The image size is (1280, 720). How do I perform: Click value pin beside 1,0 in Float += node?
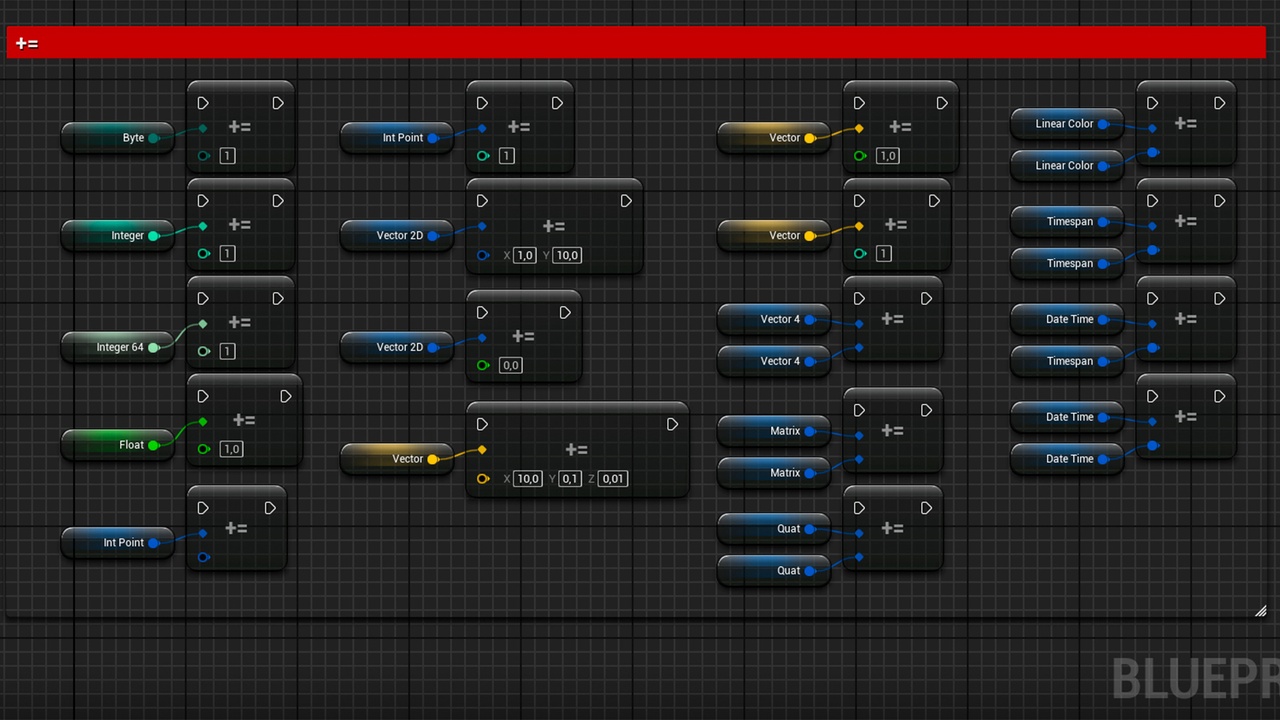pos(204,449)
